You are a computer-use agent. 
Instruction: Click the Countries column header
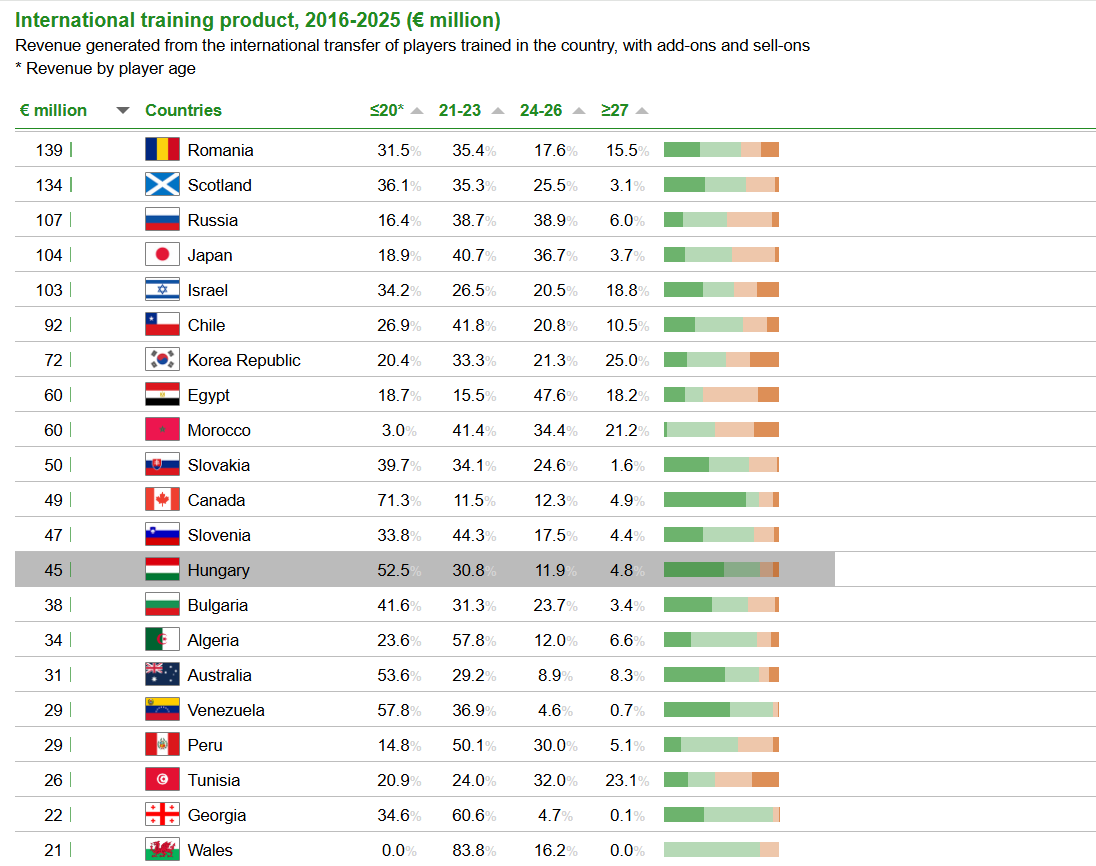[x=183, y=111]
